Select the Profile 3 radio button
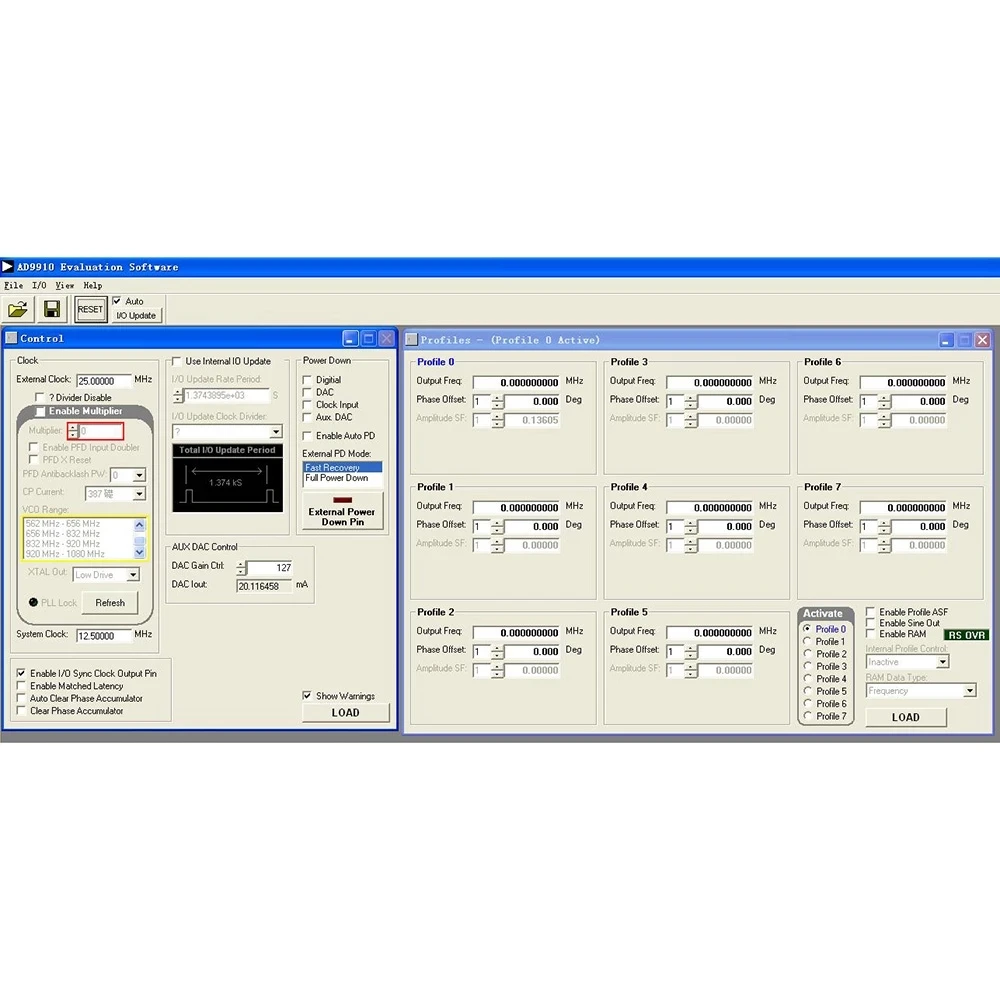The image size is (1000, 1000). (x=807, y=666)
